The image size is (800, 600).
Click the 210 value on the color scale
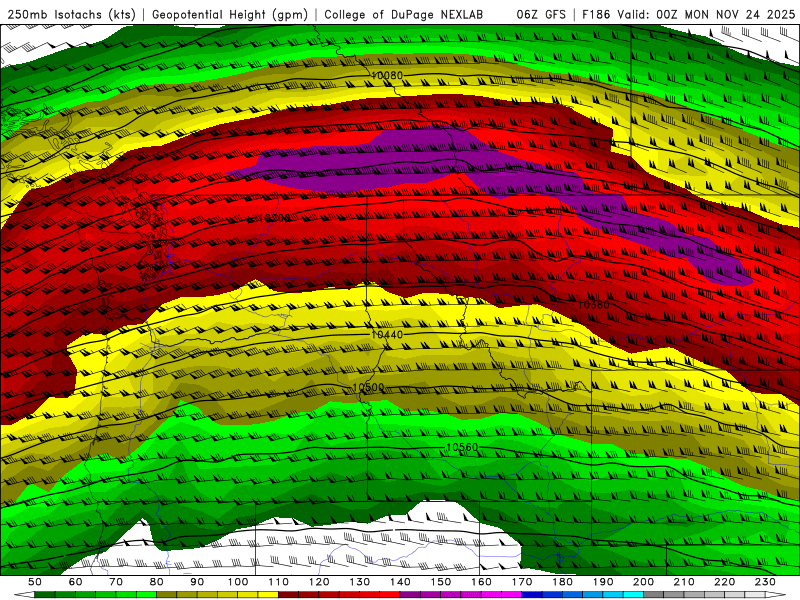[x=684, y=582]
